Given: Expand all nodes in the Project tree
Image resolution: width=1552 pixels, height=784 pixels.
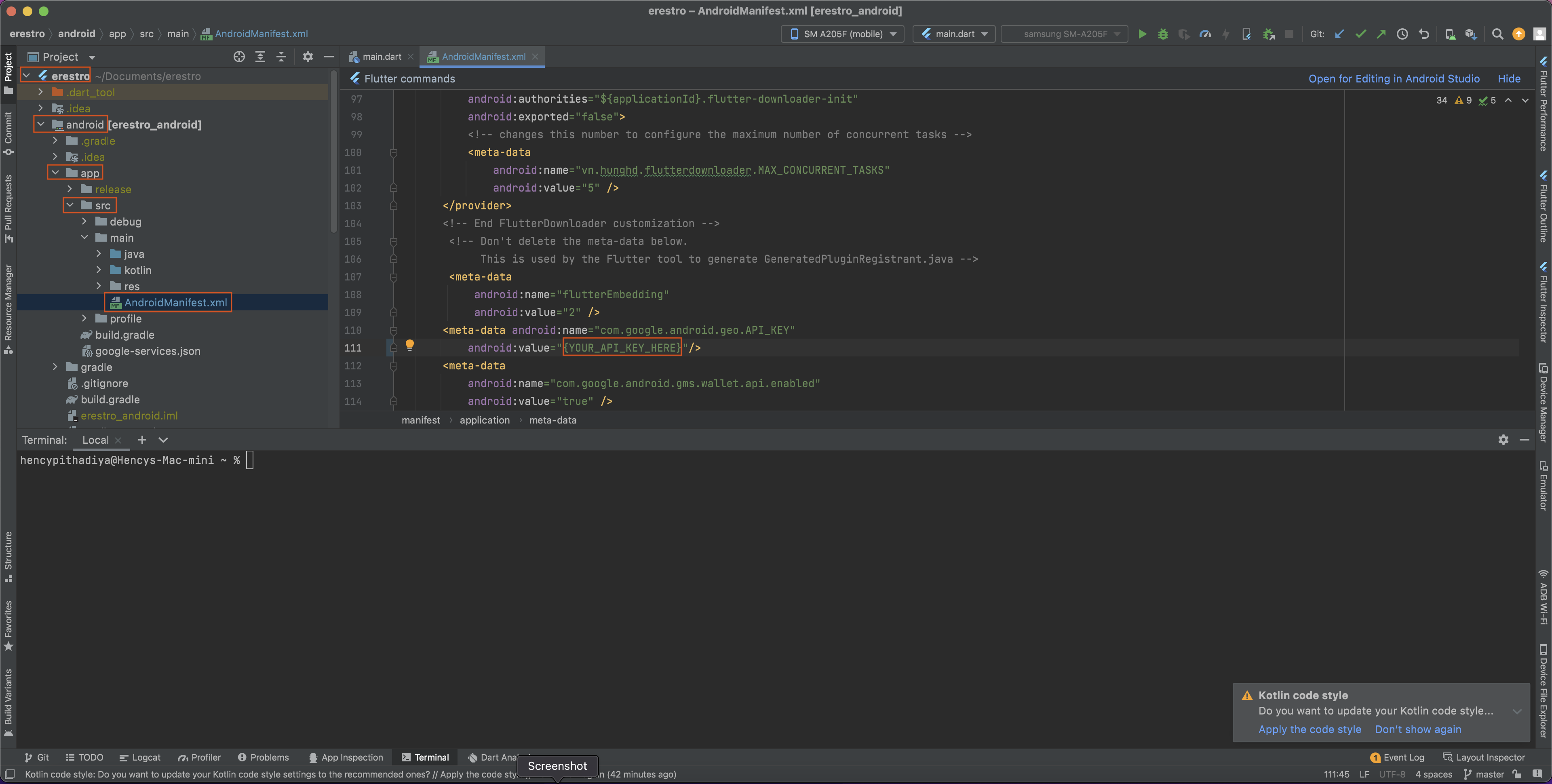Looking at the screenshot, I should [x=260, y=57].
